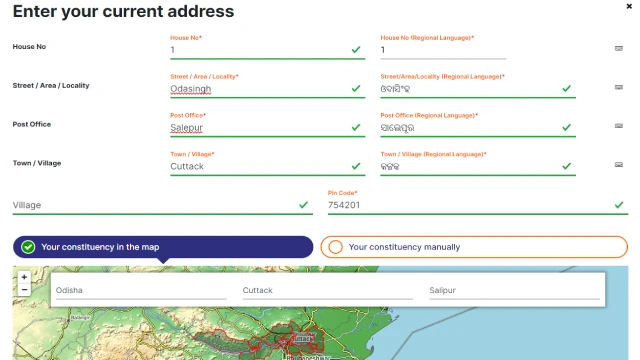Zoom in the map with plus button
This screenshot has height=360, width=640.
coord(24,277)
